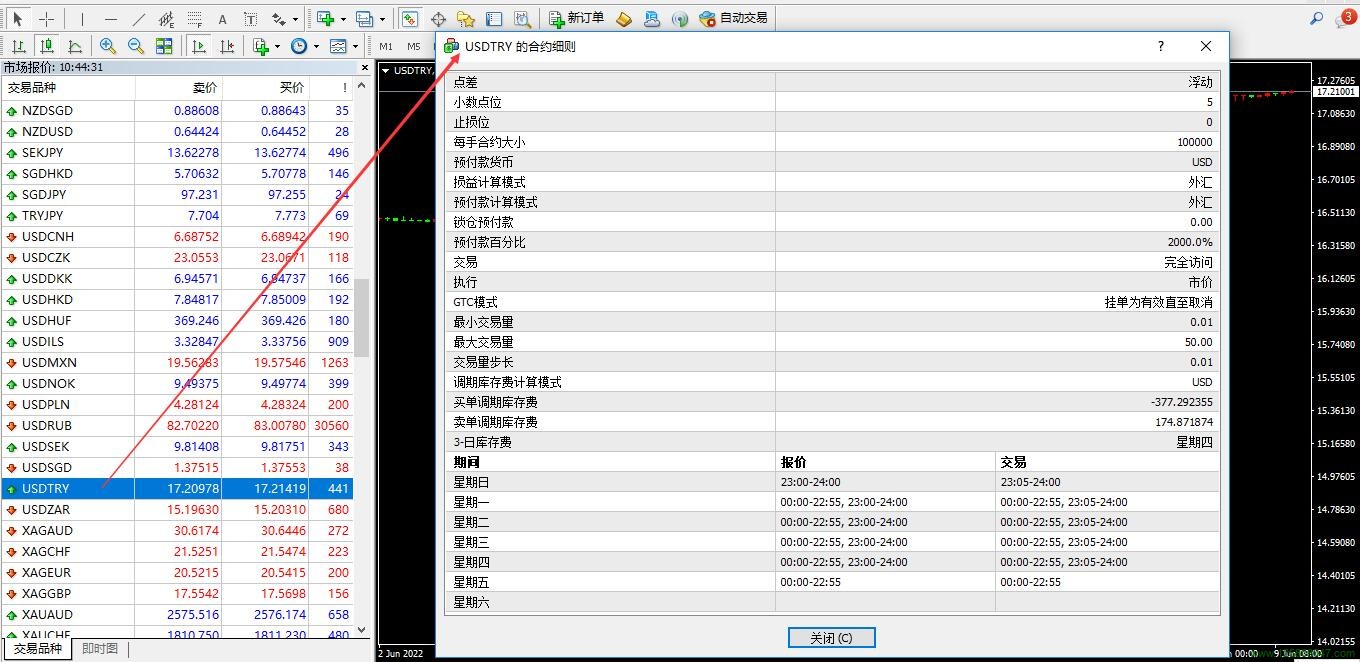Click the 买单调期库存费 row in dialog
1360x662 pixels.
[x=832, y=402]
